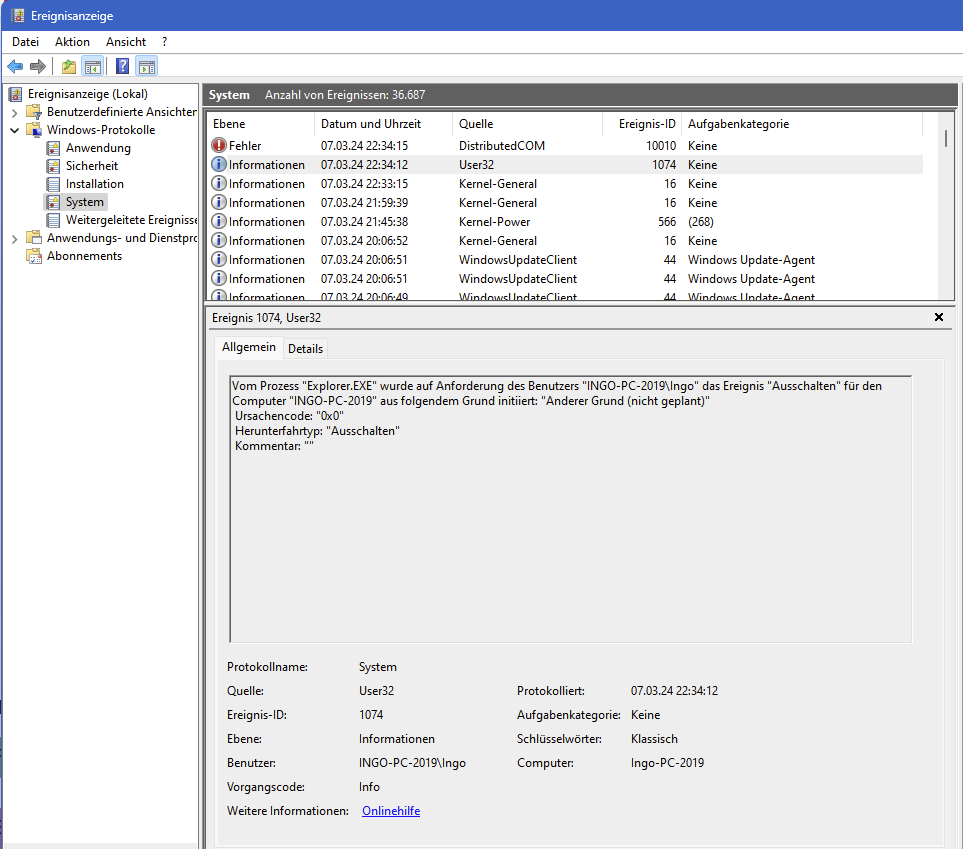The height and width of the screenshot is (849, 963).
Task: Click the Sicherheit log icon
Action: pyautogui.click(x=54, y=166)
